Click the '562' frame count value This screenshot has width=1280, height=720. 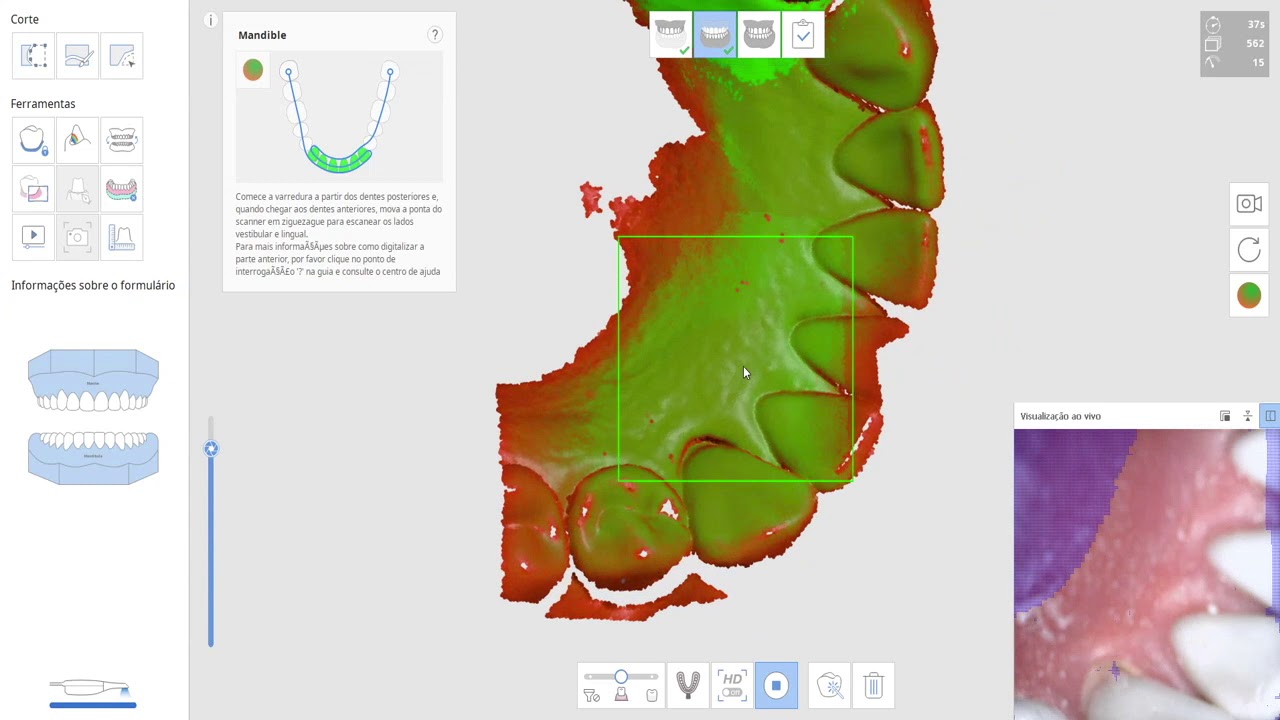(x=1255, y=43)
